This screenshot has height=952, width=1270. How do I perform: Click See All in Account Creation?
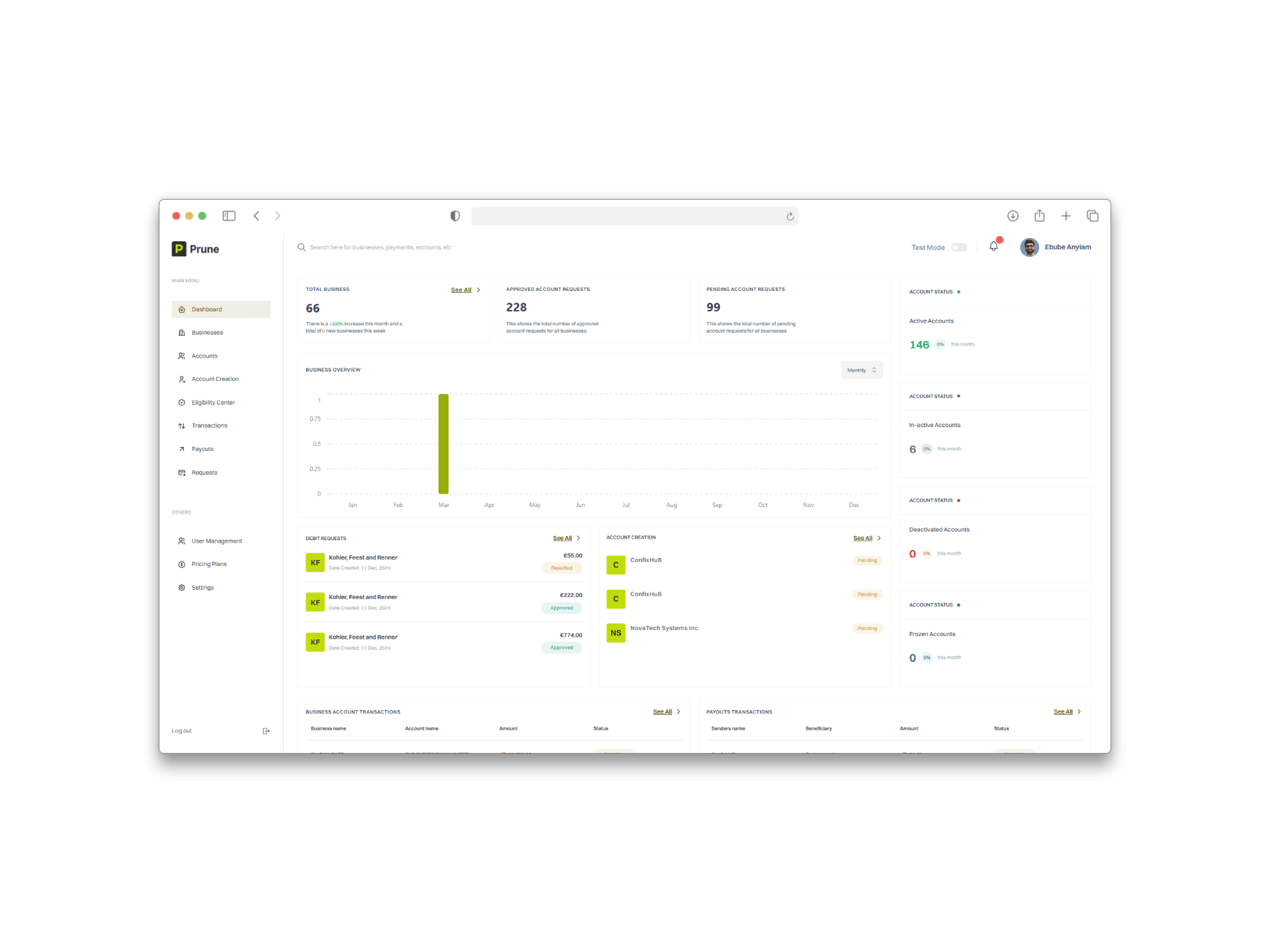863,538
